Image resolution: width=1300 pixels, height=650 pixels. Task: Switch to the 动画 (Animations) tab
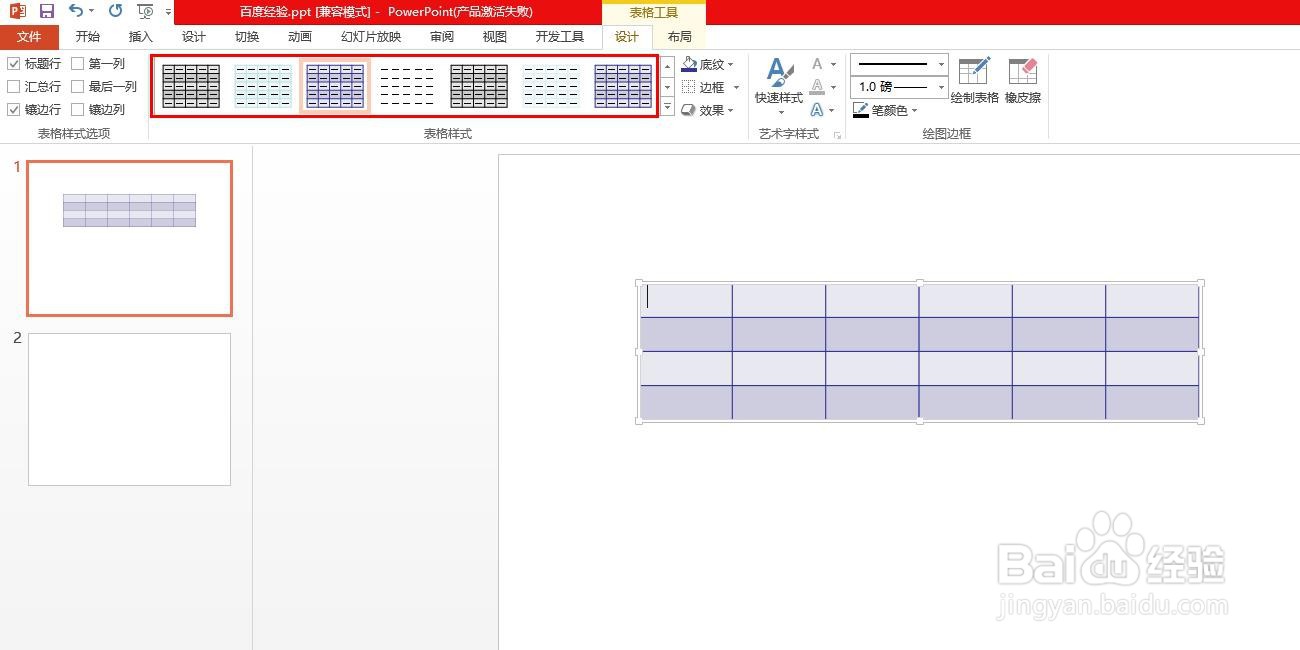click(x=300, y=37)
